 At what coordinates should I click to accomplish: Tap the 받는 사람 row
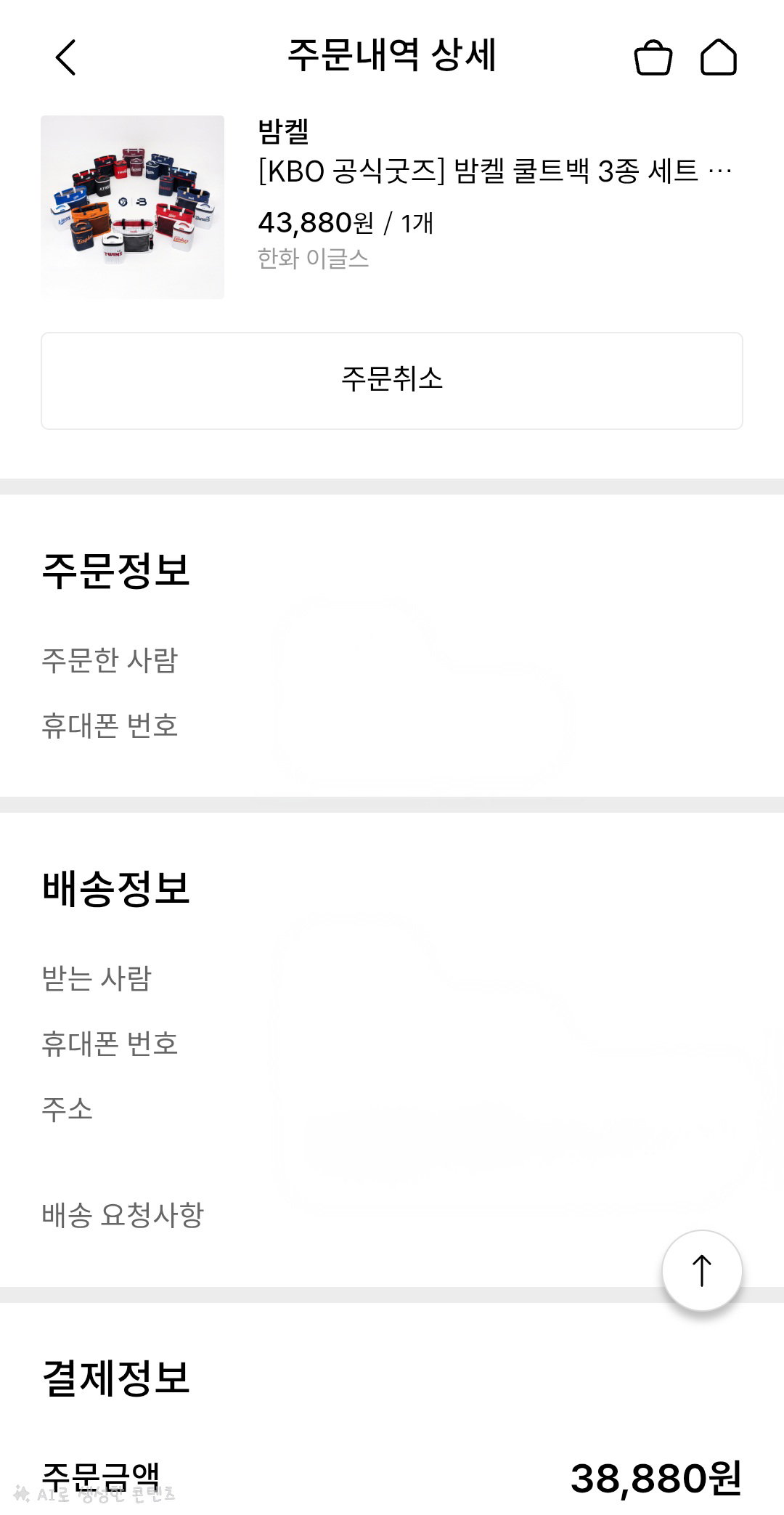coord(392,978)
